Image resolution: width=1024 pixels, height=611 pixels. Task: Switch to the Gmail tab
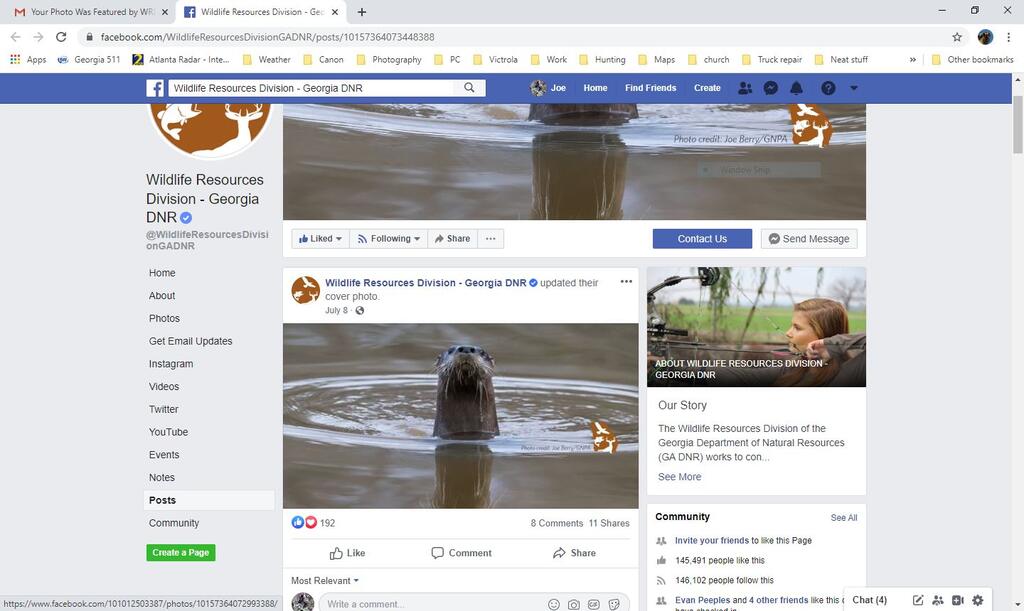point(89,12)
